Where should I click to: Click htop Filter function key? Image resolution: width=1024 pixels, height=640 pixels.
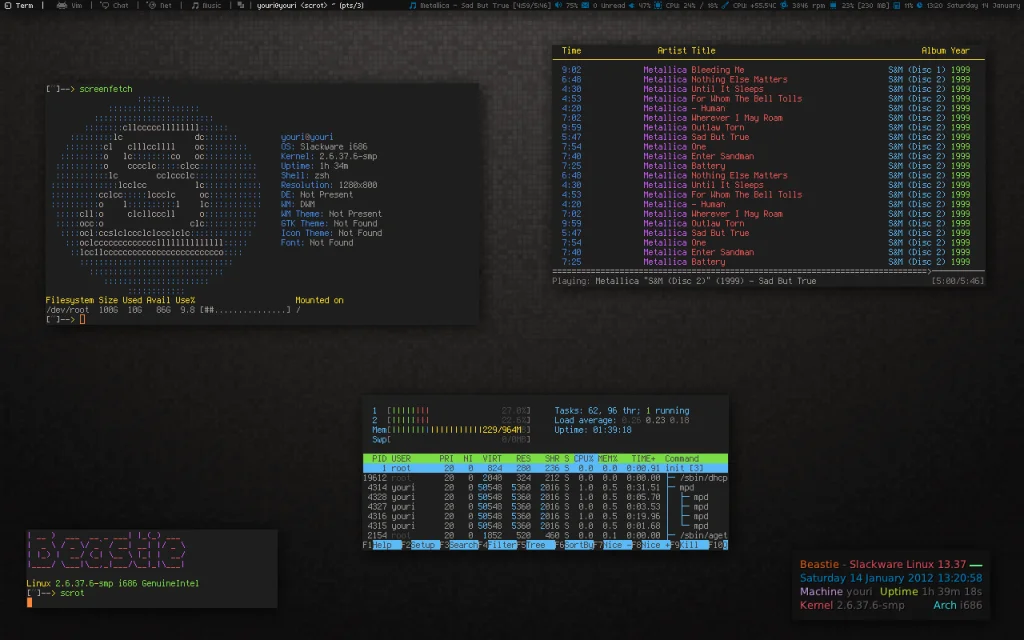(x=501, y=545)
